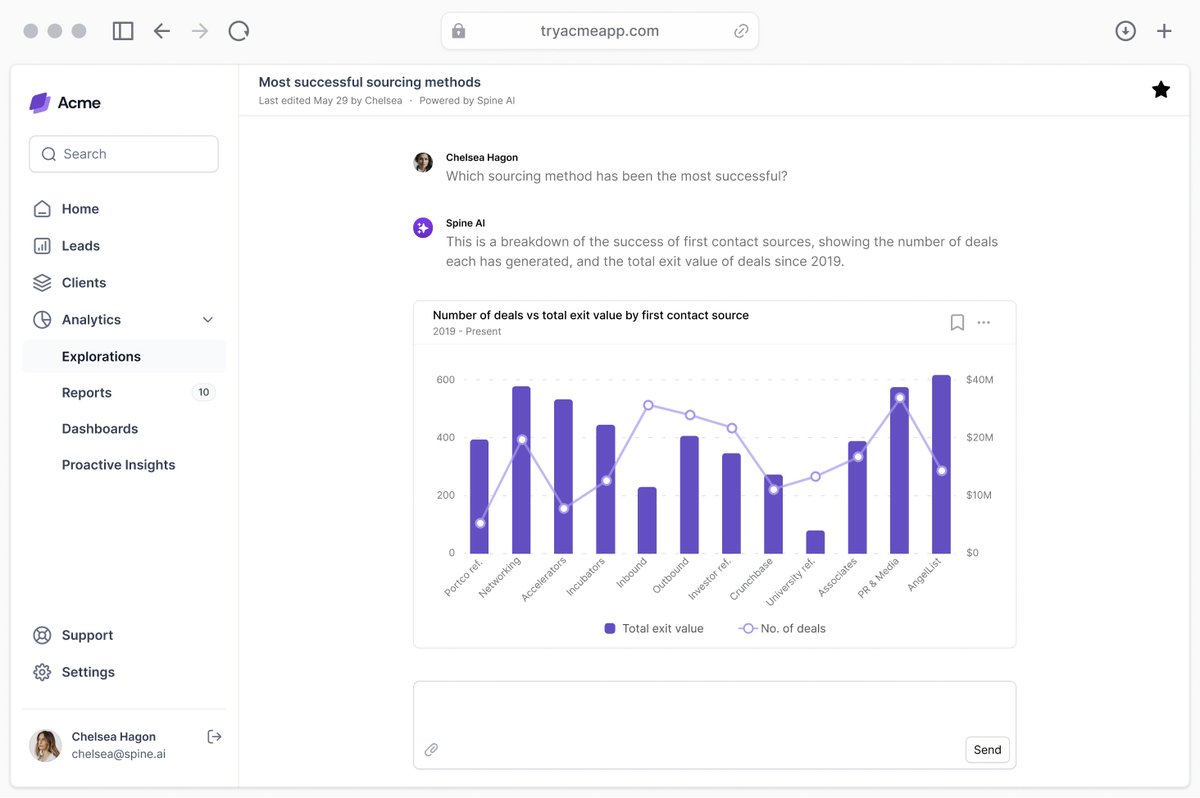Open browser downloads icon

point(1125,30)
